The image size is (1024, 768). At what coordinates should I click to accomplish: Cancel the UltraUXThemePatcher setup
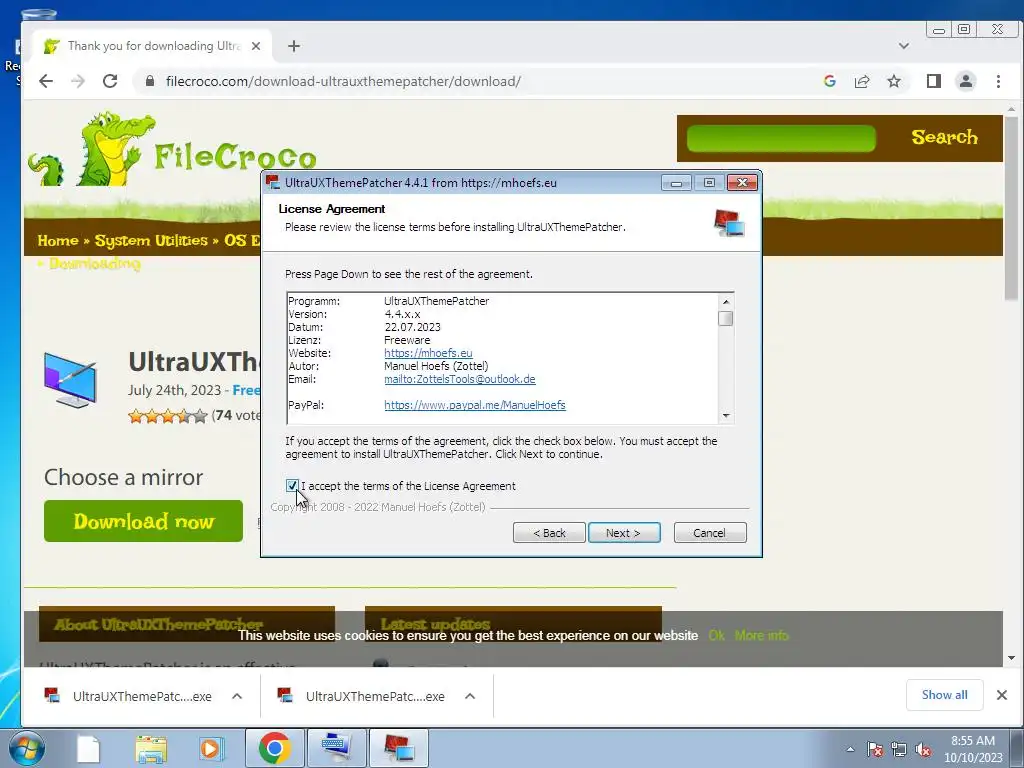(x=710, y=533)
